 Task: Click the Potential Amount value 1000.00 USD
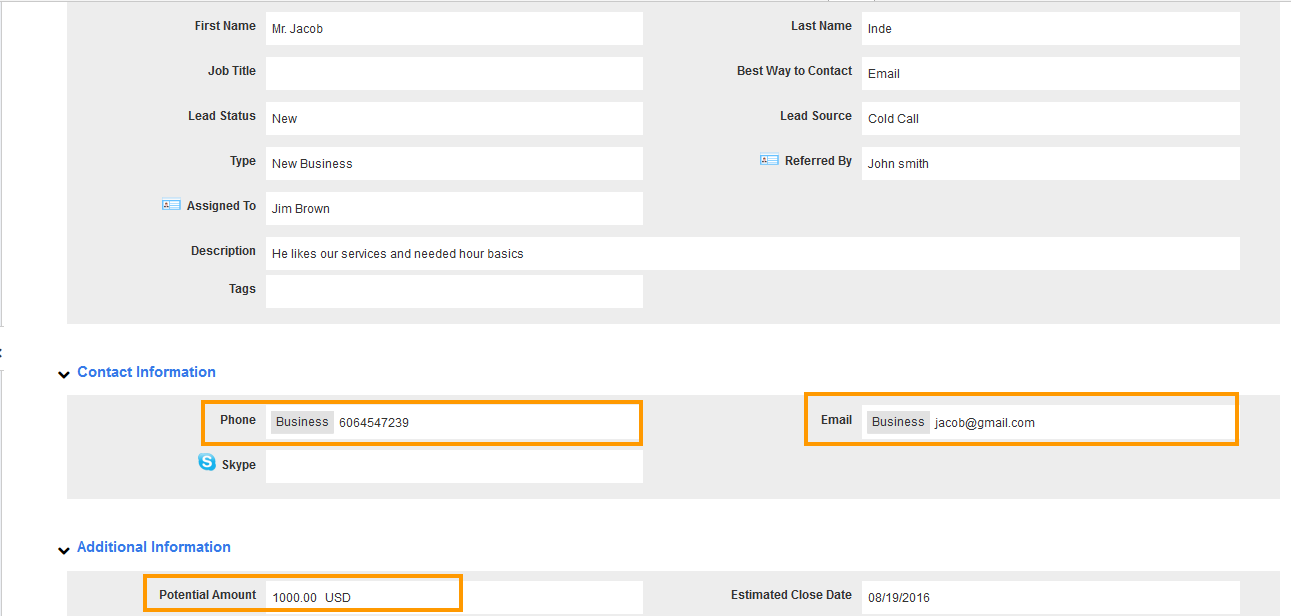(x=312, y=598)
